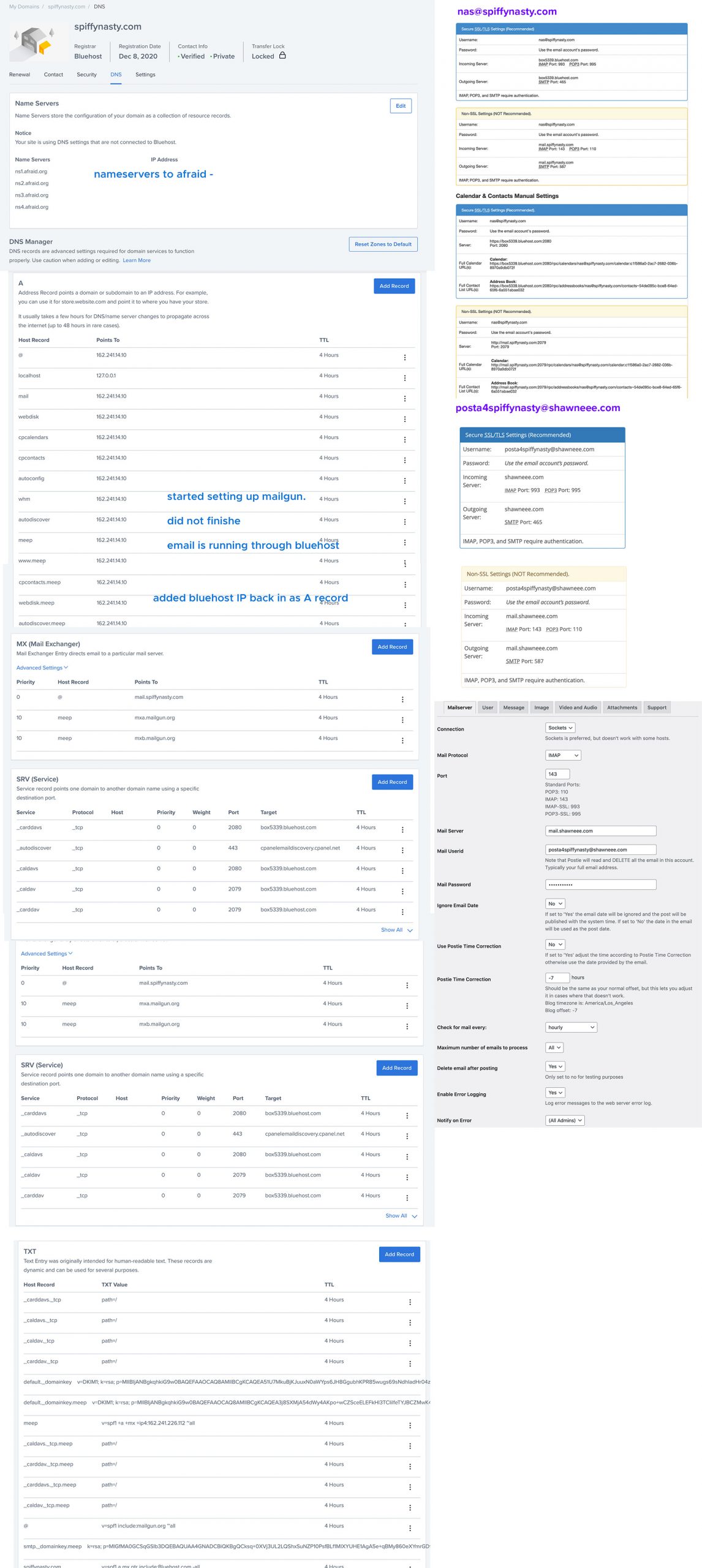Image resolution: width=702 pixels, height=1568 pixels.
Task: Click Reset Zones to Default
Action: coord(383,244)
